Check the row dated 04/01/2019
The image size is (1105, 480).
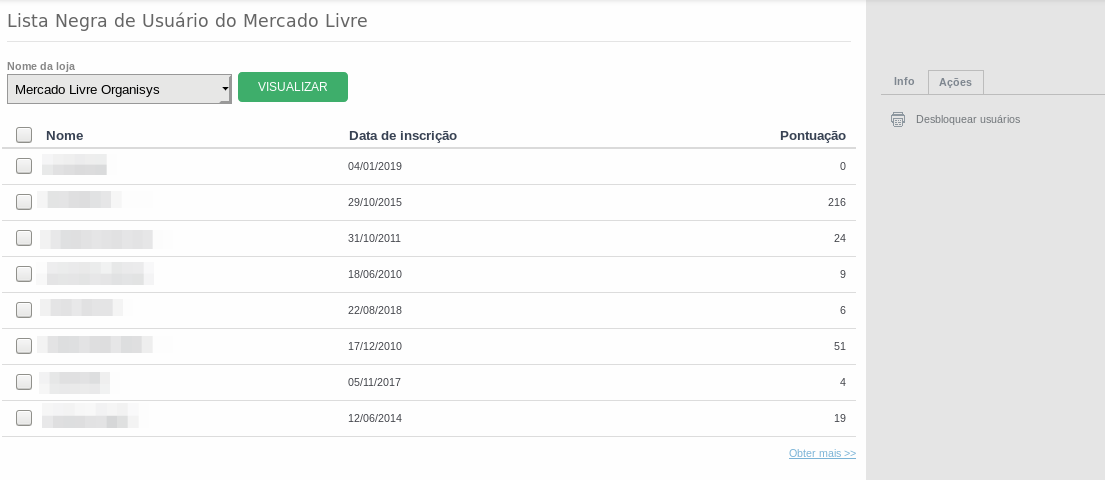tap(24, 166)
